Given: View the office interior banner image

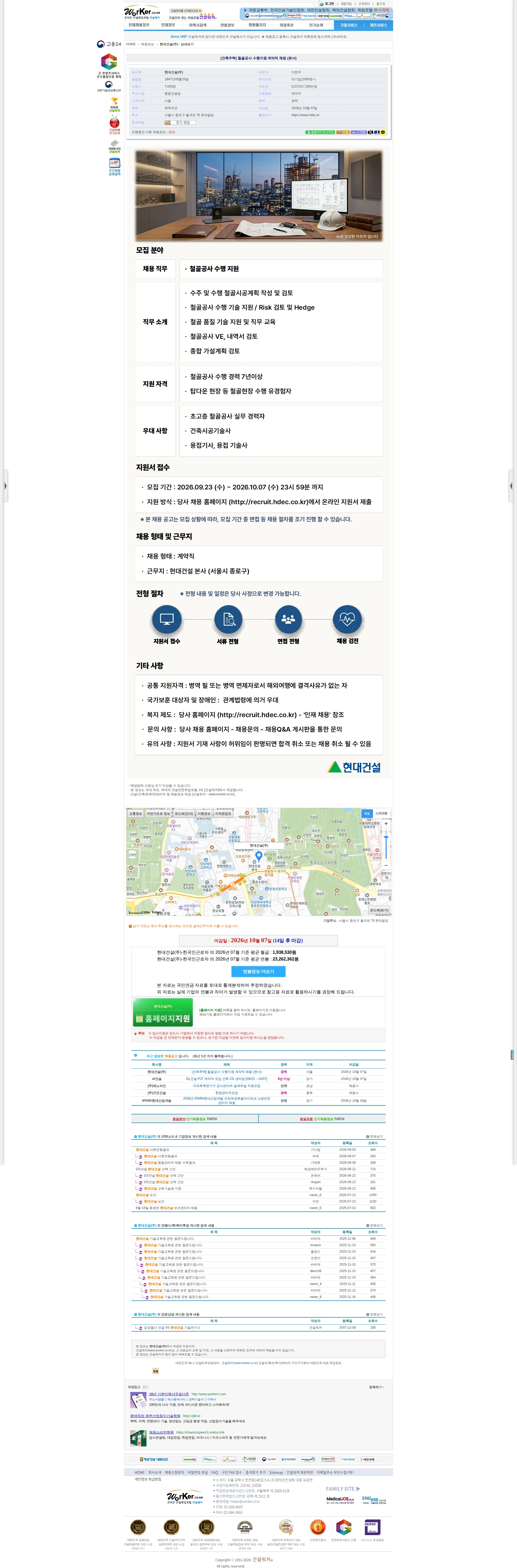Looking at the screenshot, I should pyautogui.click(x=258, y=195).
